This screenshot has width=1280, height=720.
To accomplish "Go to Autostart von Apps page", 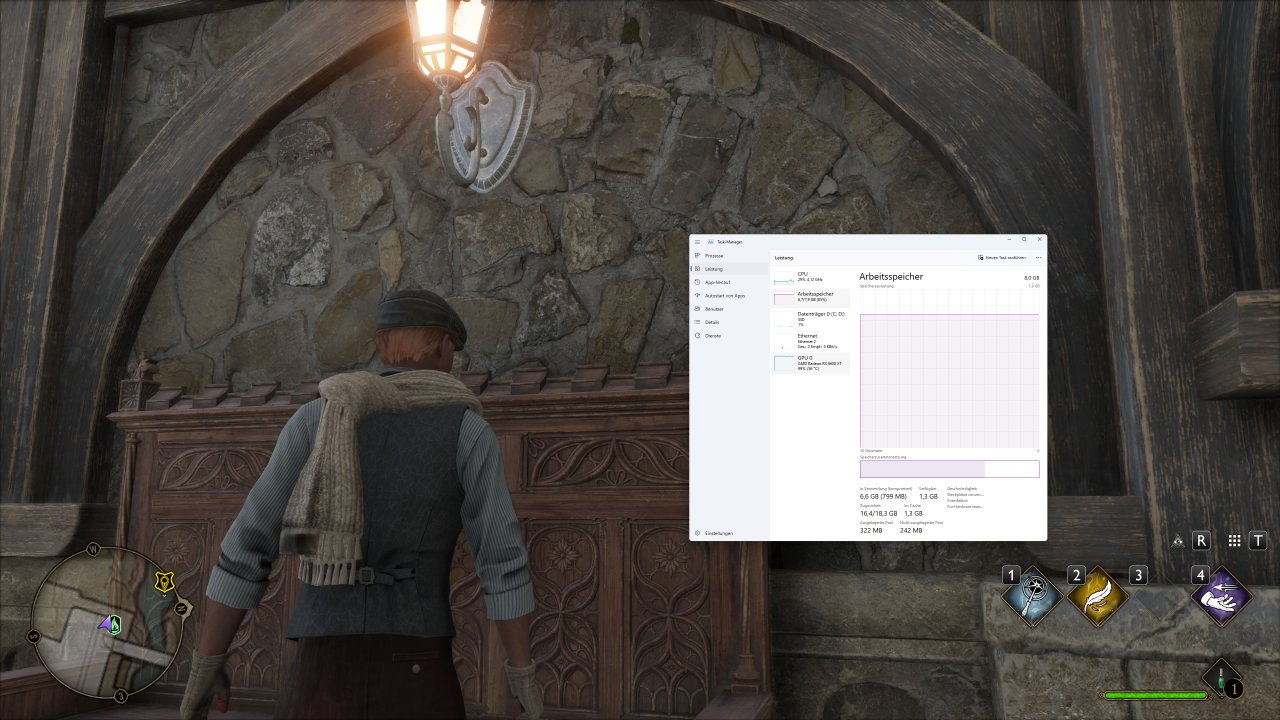I will (729, 296).
